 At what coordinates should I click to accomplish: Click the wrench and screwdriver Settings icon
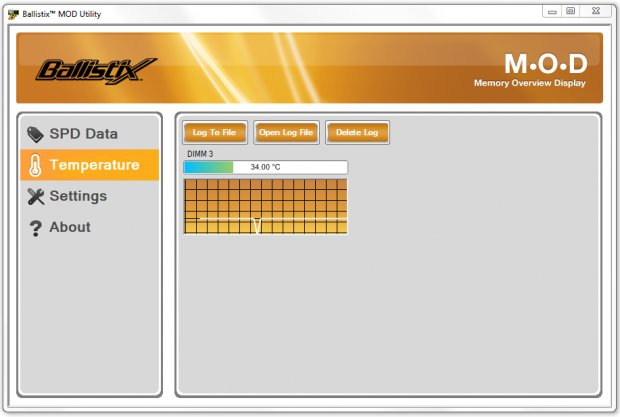click(x=35, y=196)
